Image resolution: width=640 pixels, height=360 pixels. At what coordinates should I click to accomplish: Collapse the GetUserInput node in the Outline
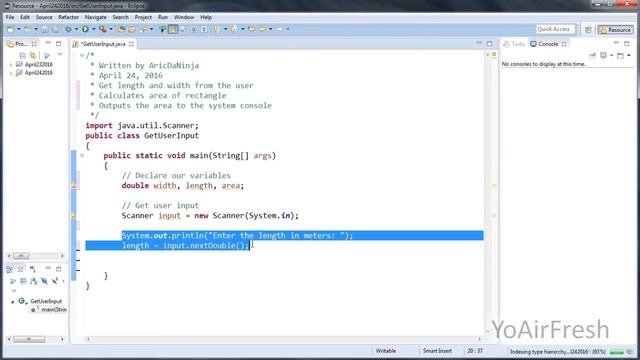[12, 301]
